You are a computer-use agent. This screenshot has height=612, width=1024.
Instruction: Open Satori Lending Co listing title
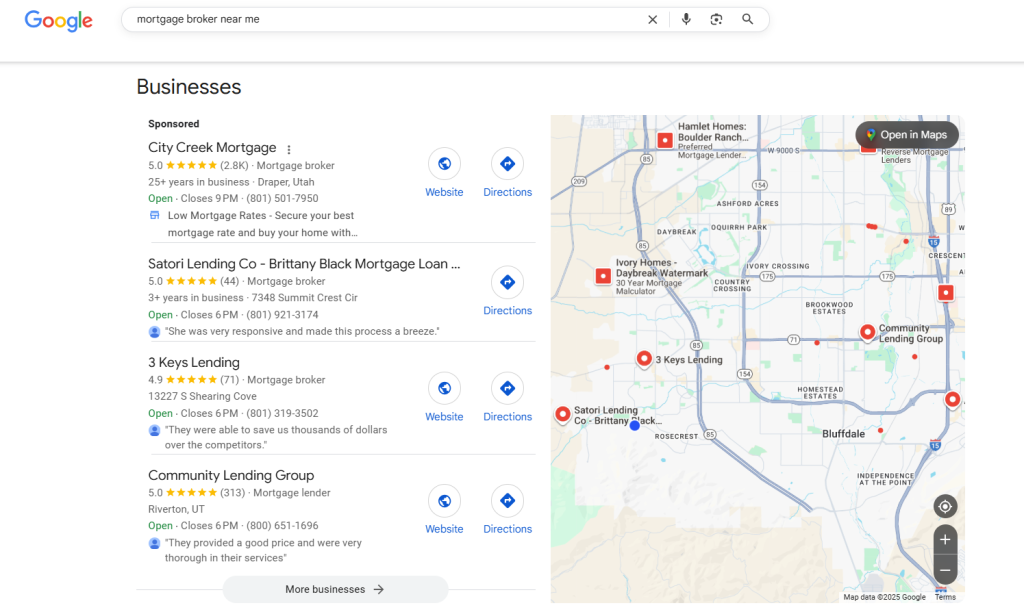point(304,264)
